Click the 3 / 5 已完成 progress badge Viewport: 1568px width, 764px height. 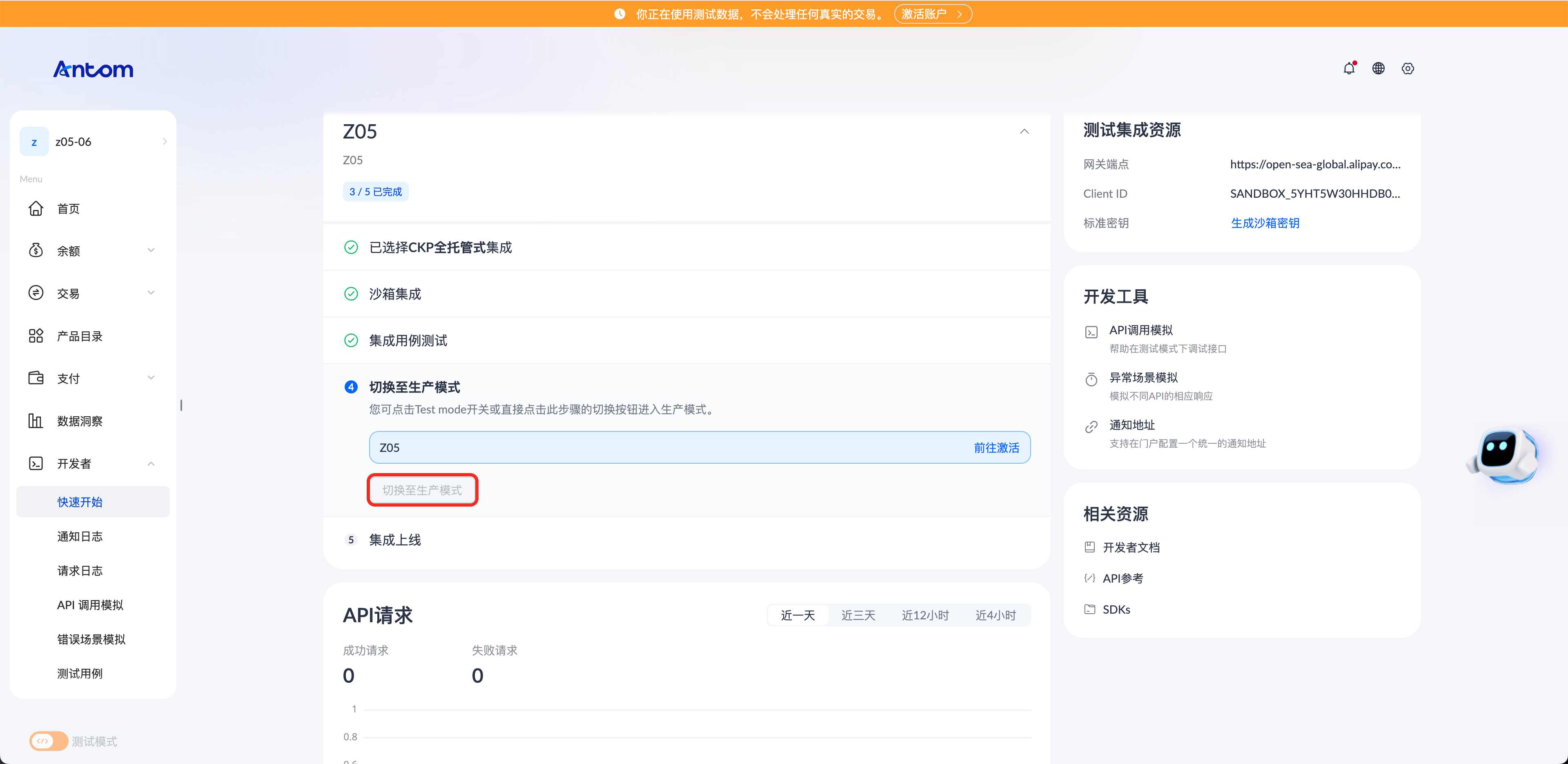376,191
